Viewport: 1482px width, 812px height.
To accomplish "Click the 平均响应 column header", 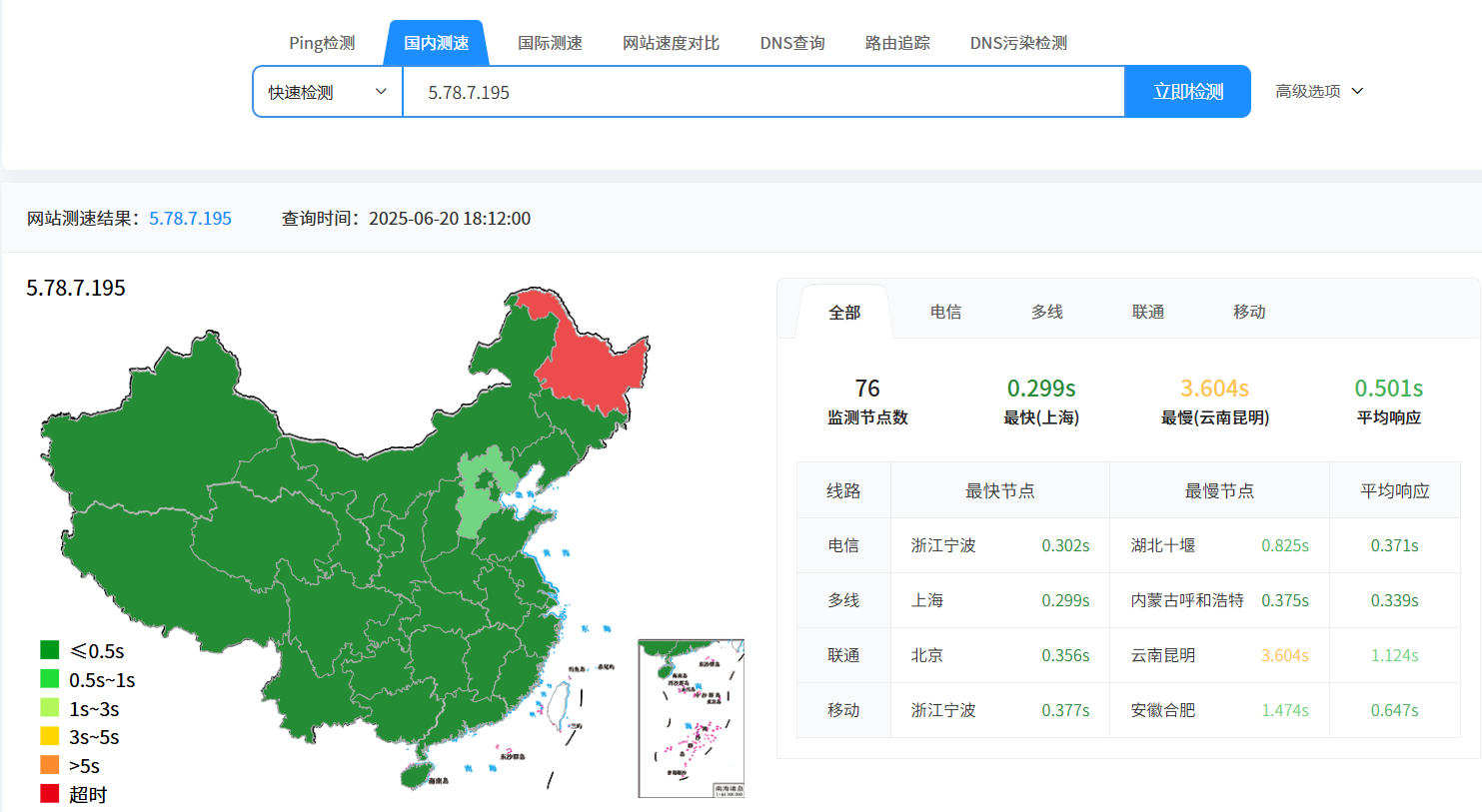I will pyautogui.click(x=1395, y=490).
